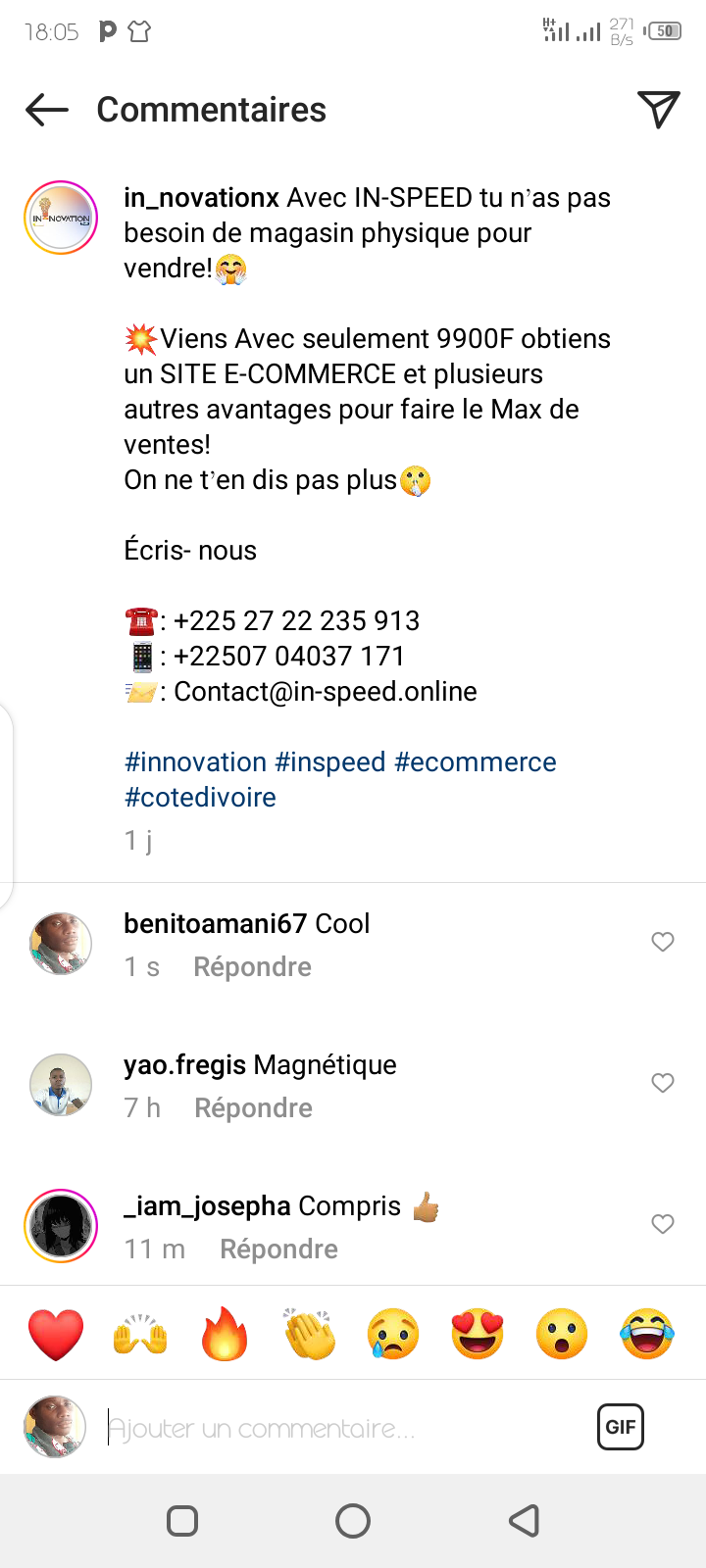Insert the red heart emoji
The height and width of the screenshot is (1568, 706).
point(56,1334)
